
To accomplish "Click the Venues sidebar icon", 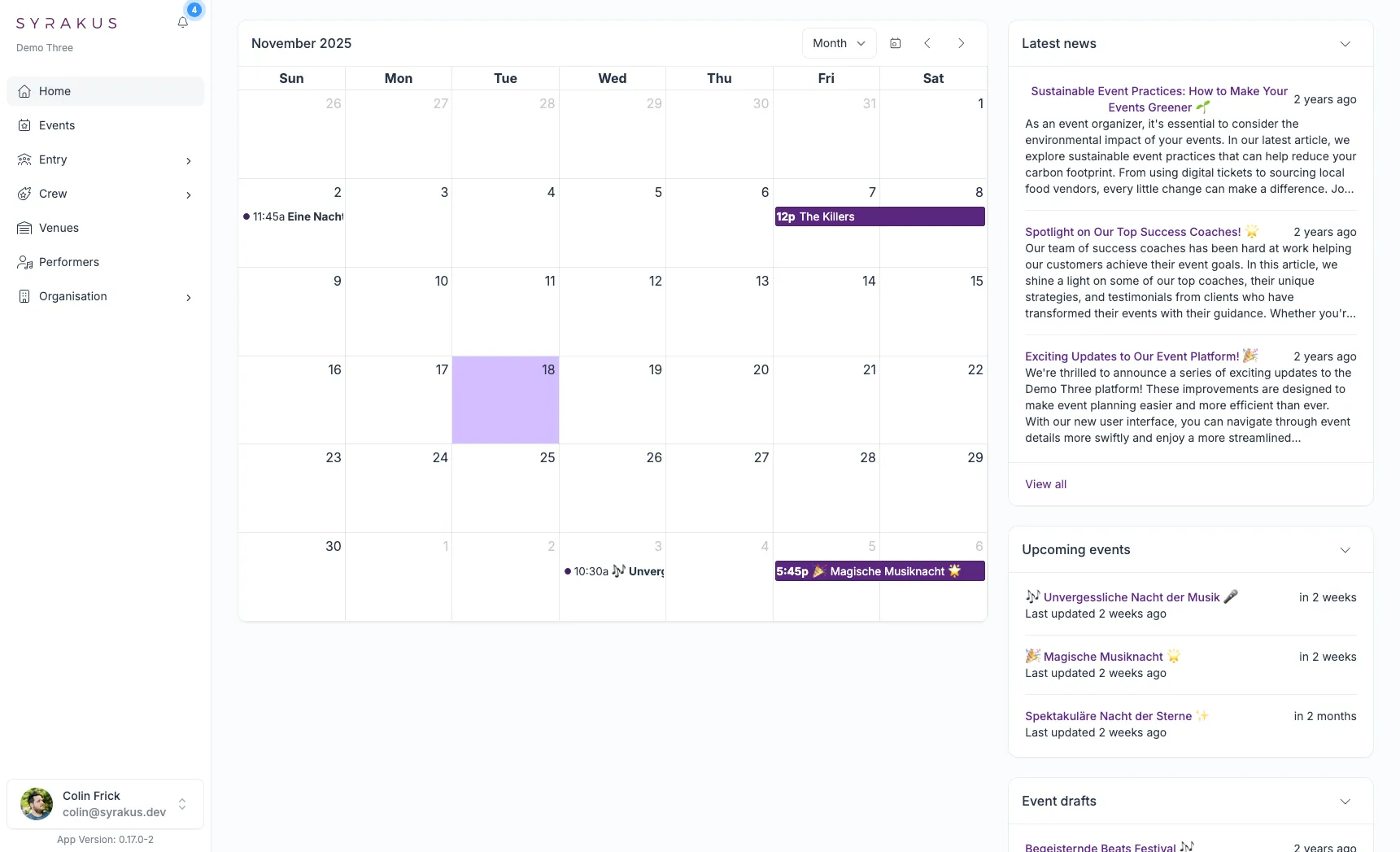I will click(24, 228).
